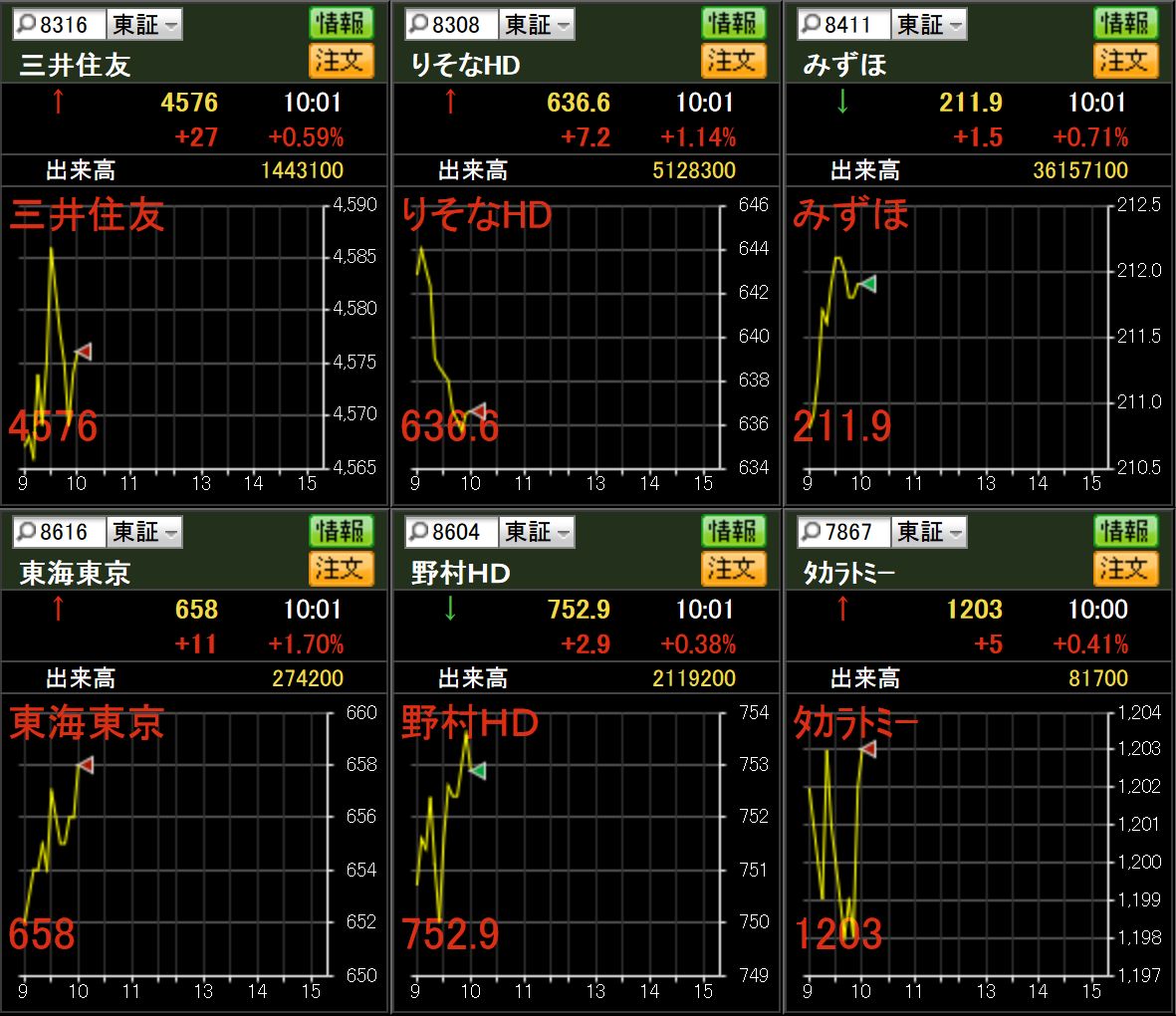Click the search magnifier icon beside code 8411
Image resolution: width=1176 pixels, height=1016 pixels.
811,24
